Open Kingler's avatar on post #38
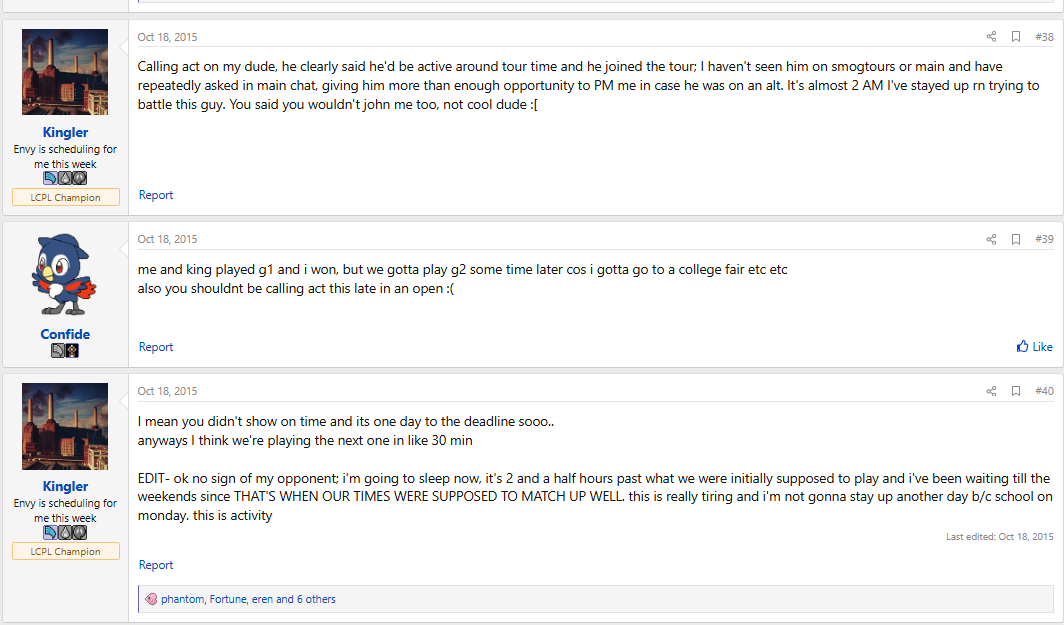The width and height of the screenshot is (1064, 625). click(65, 72)
